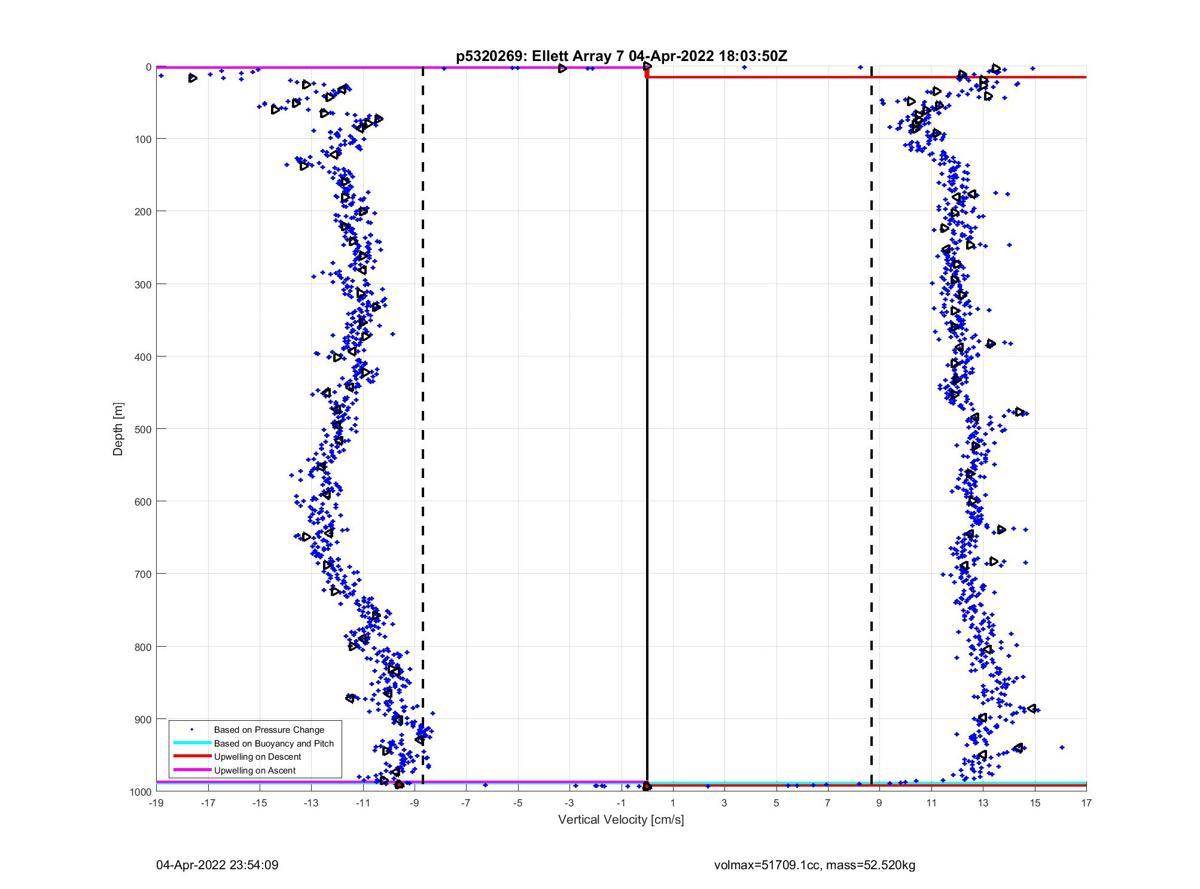Click the negative five '-5' x-axis tick

[518, 802]
